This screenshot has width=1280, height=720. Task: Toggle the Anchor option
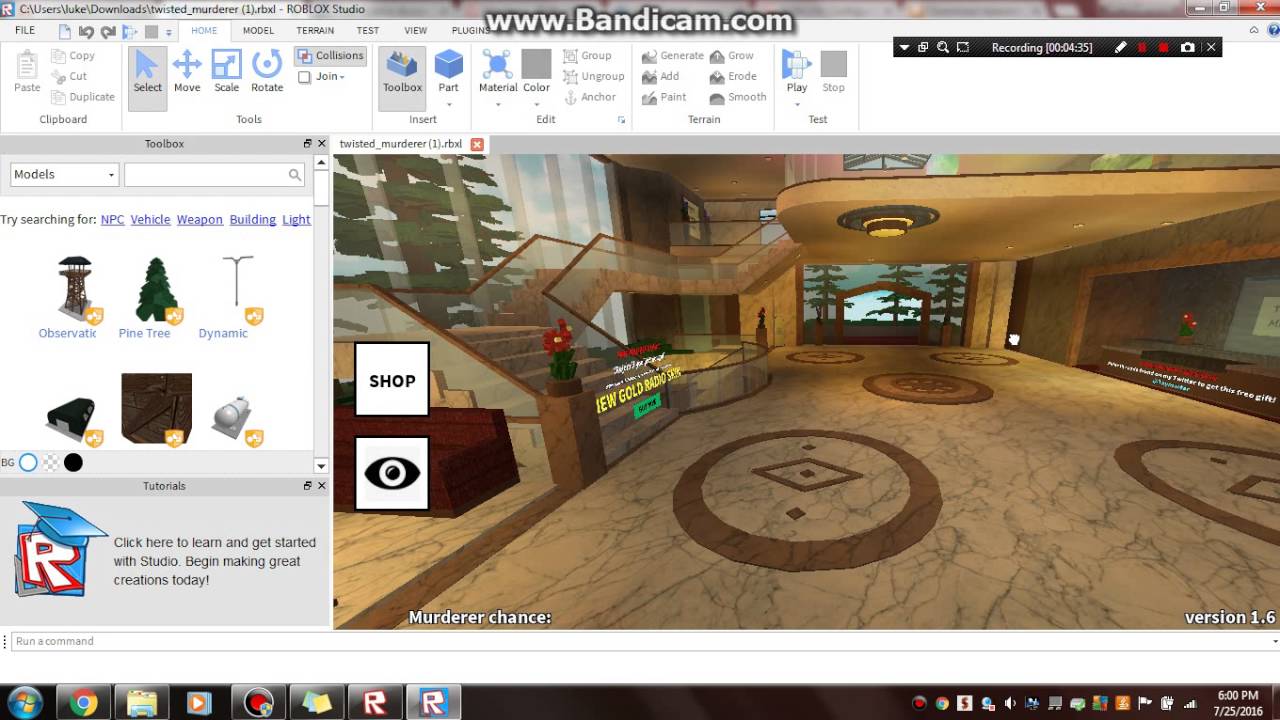tap(589, 97)
